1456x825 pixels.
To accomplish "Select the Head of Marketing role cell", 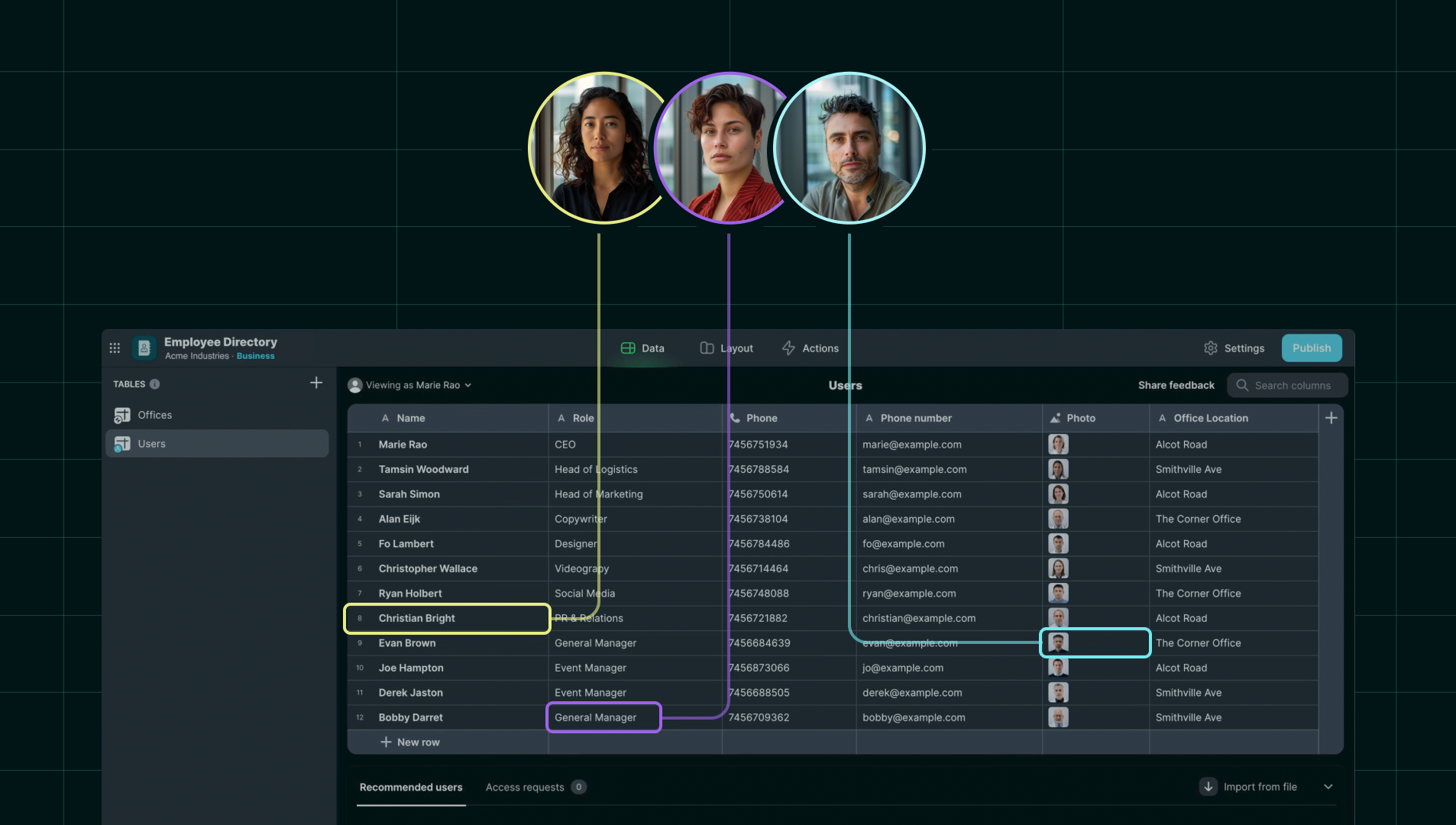I will click(x=636, y=494).
